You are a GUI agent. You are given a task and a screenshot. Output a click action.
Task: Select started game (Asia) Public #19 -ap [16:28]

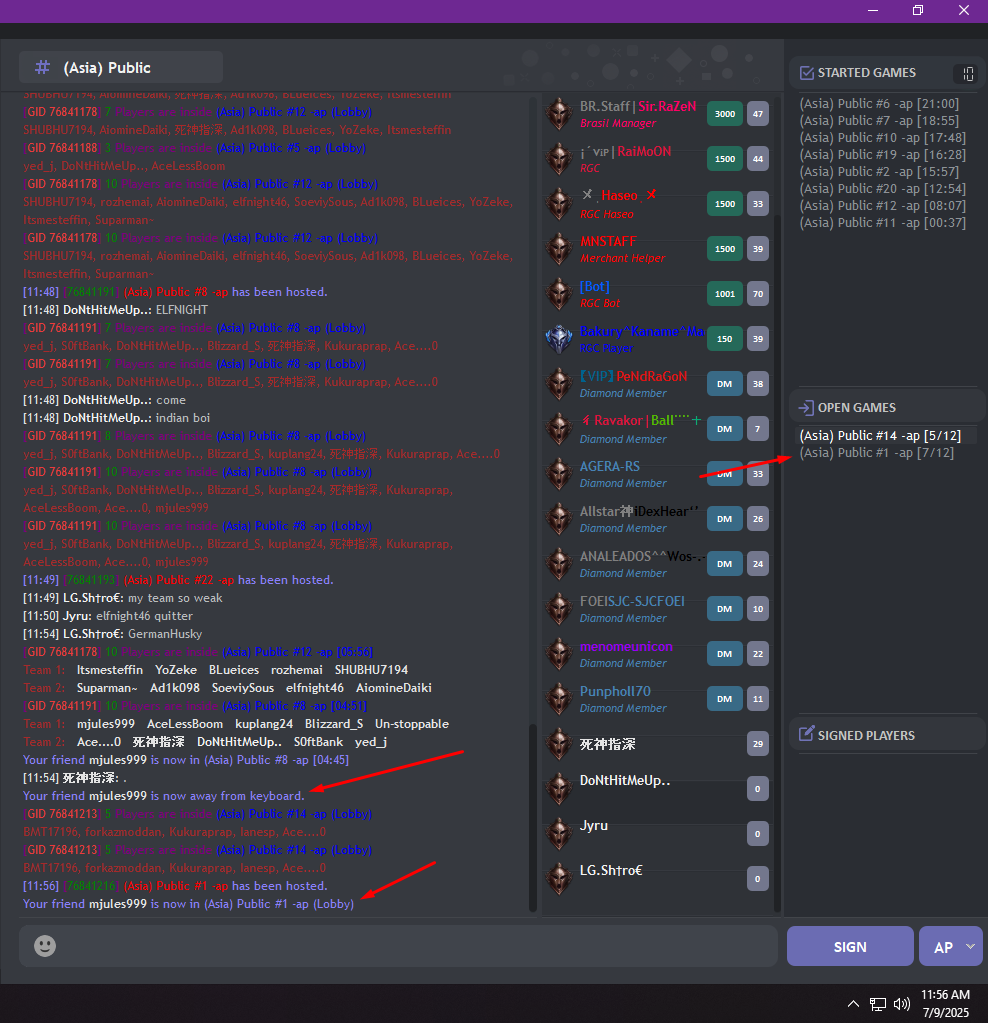[x=882, y=155]
